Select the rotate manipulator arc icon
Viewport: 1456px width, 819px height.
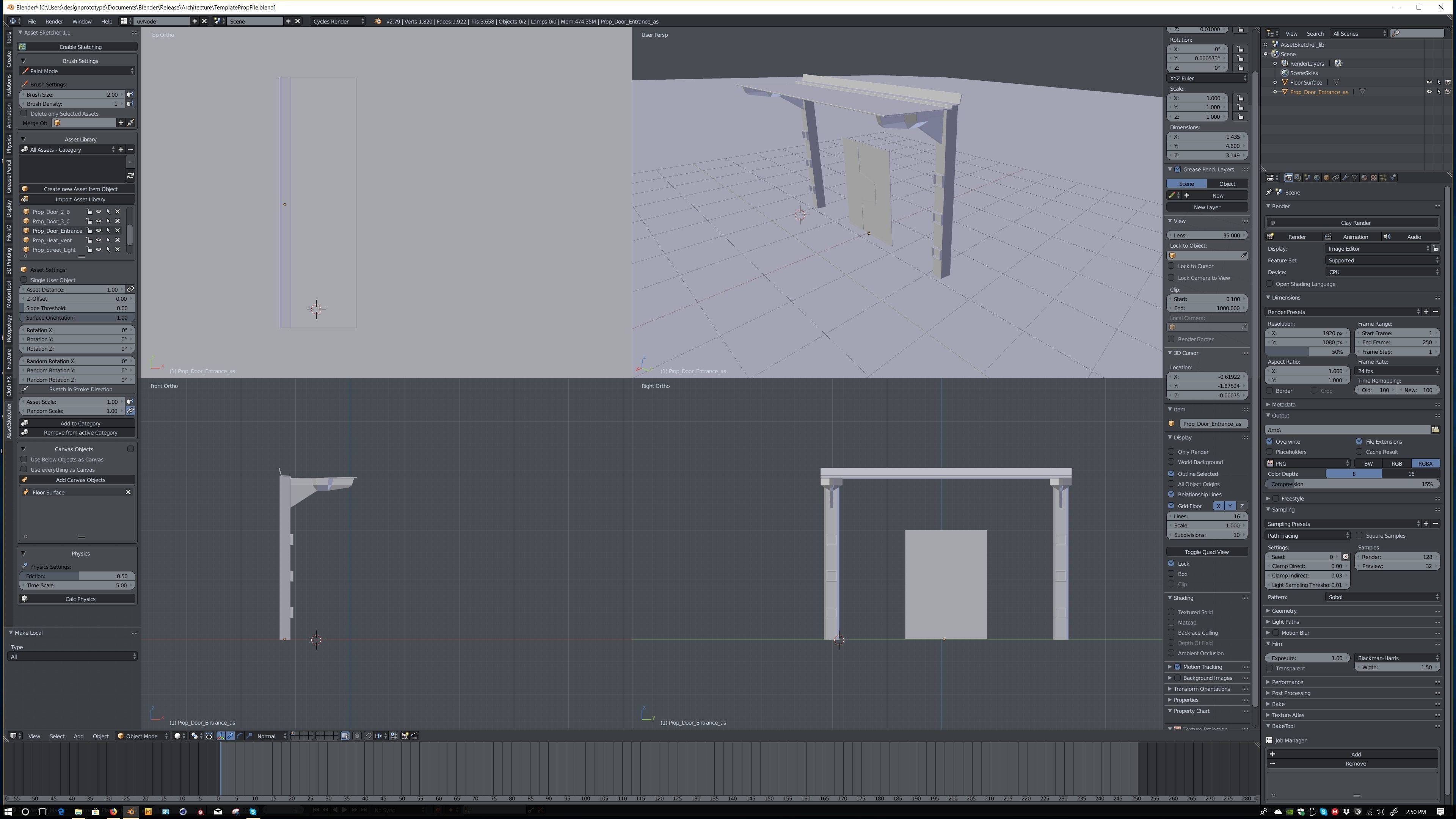click(240, 736)
